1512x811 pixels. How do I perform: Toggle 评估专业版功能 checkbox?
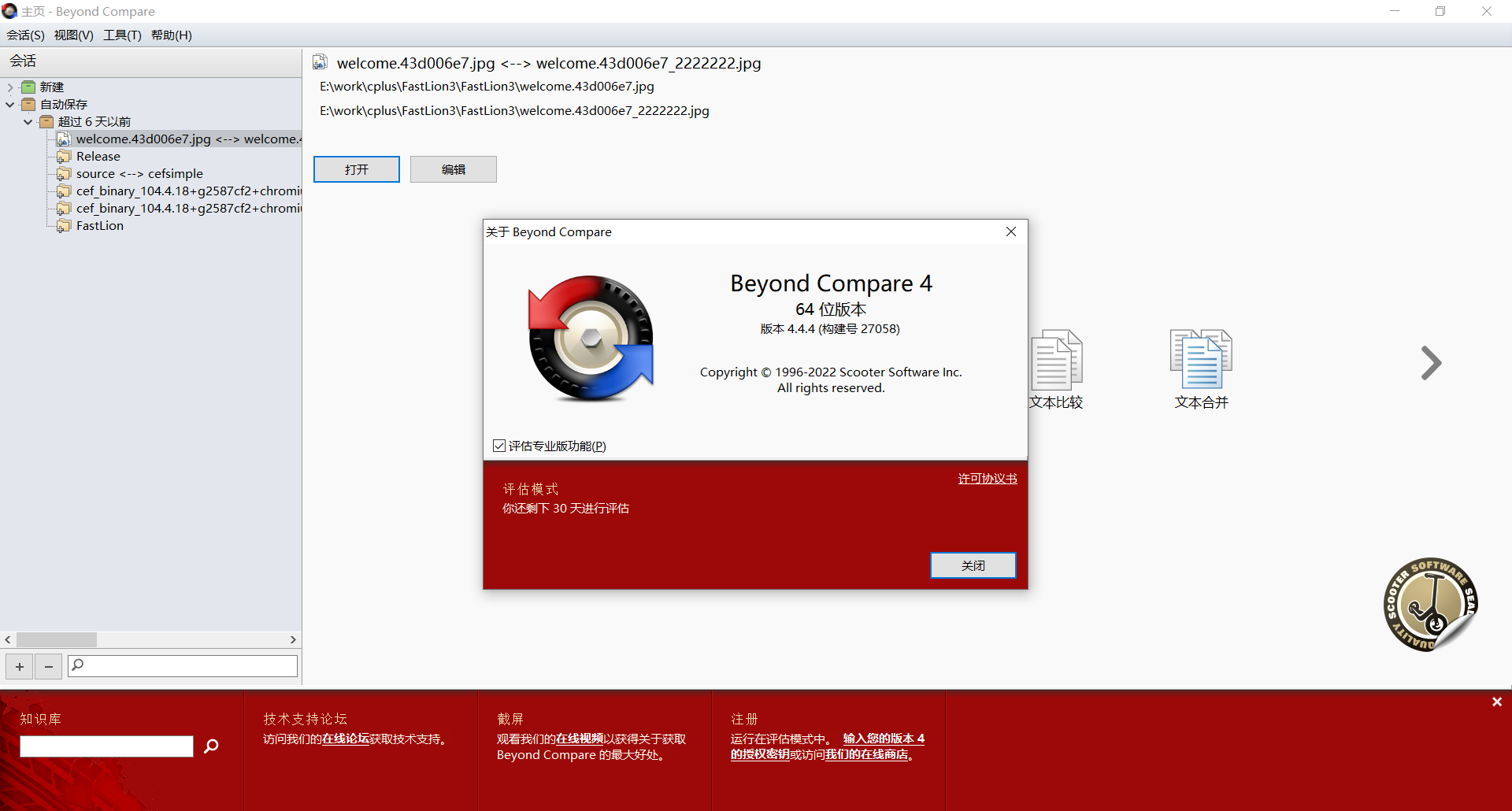(499, 446)
